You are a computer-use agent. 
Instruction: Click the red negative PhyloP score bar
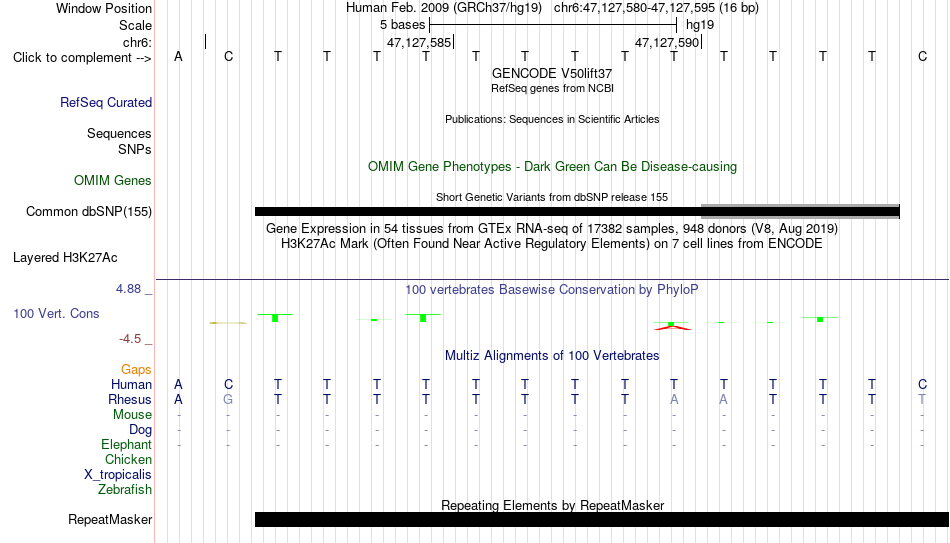[x=672, y=328]
